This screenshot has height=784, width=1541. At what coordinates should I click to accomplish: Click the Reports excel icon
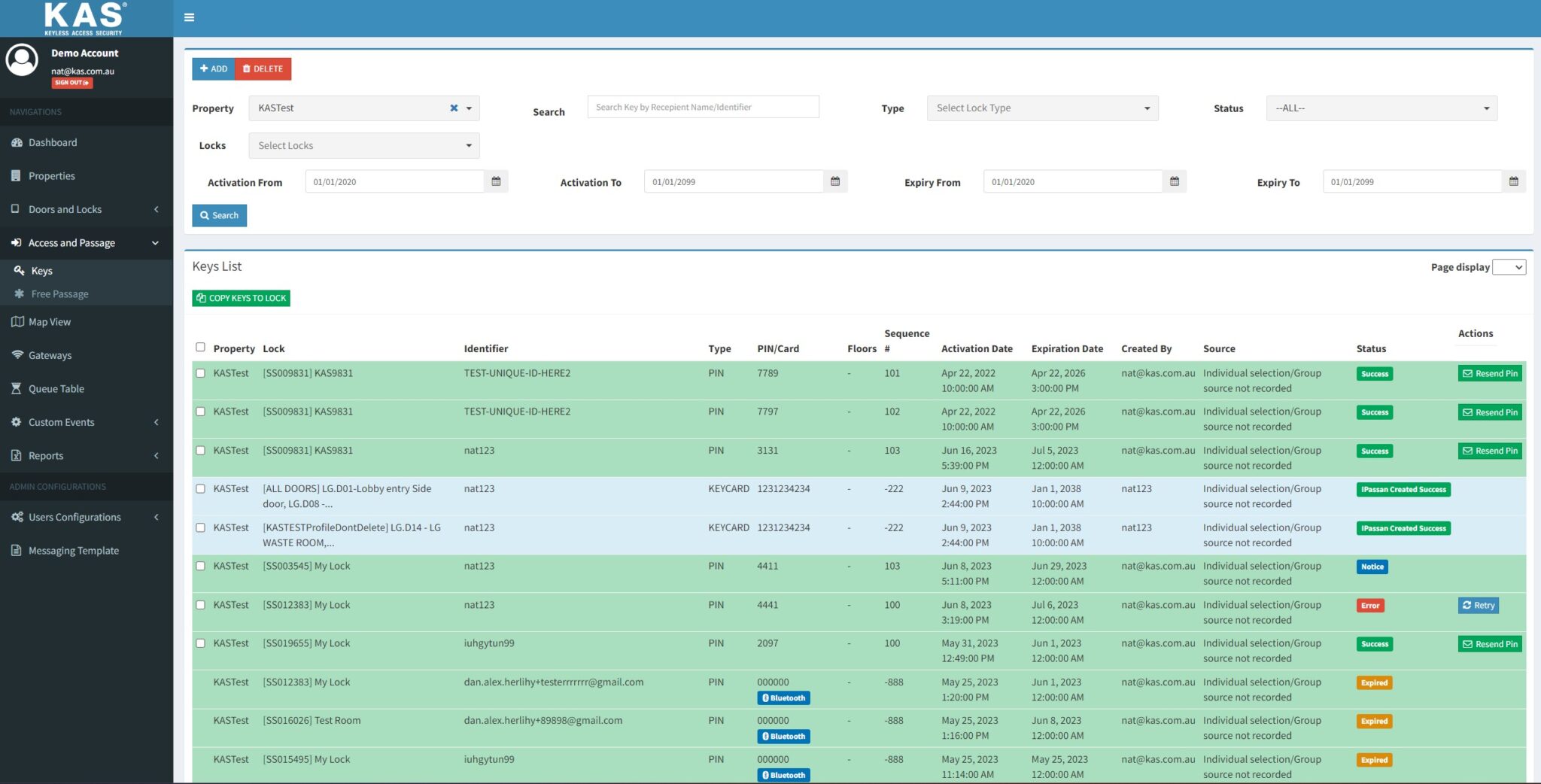click(16, 455)
